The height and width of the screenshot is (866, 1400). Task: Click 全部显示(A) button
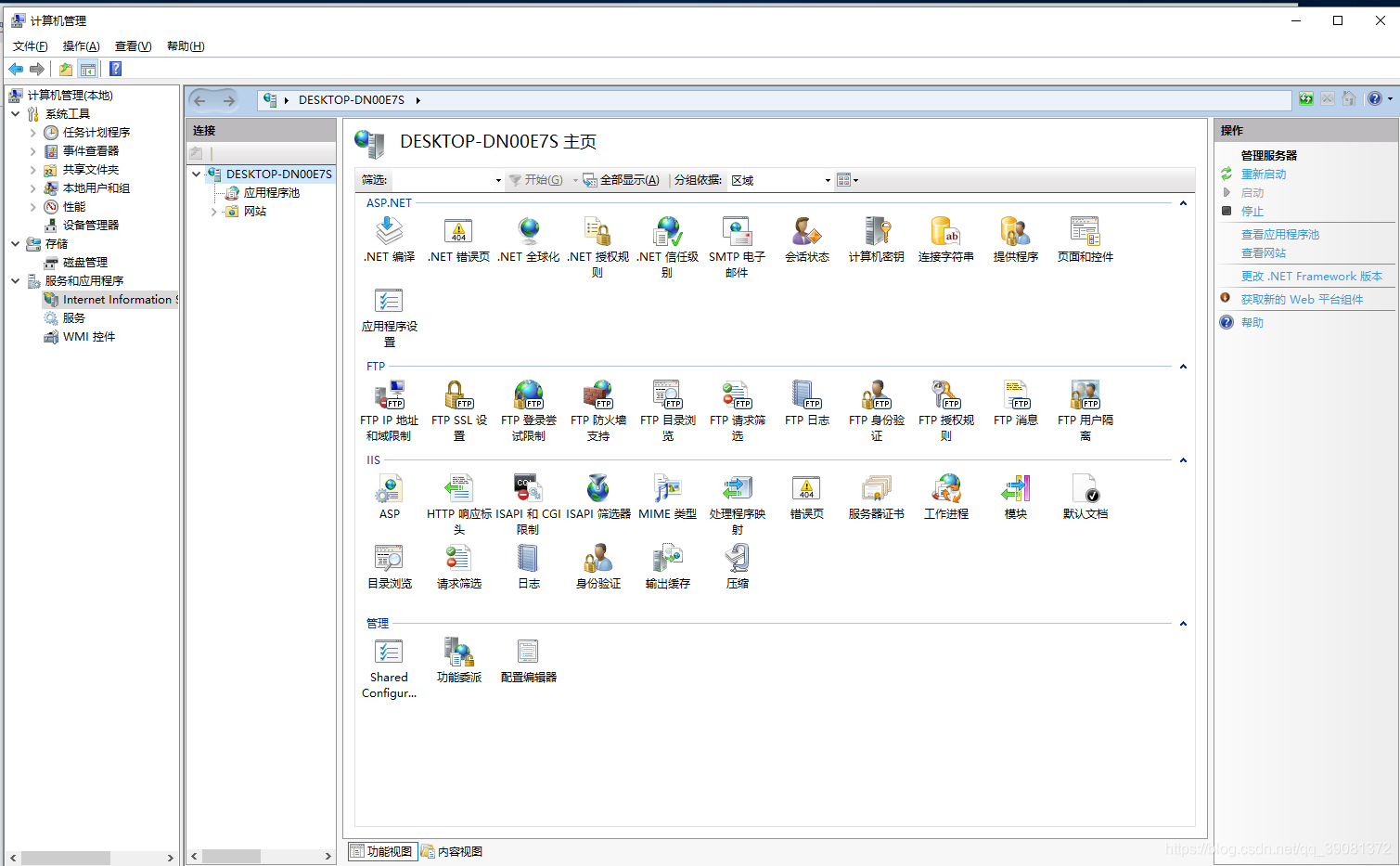click(x=622, y=180)
